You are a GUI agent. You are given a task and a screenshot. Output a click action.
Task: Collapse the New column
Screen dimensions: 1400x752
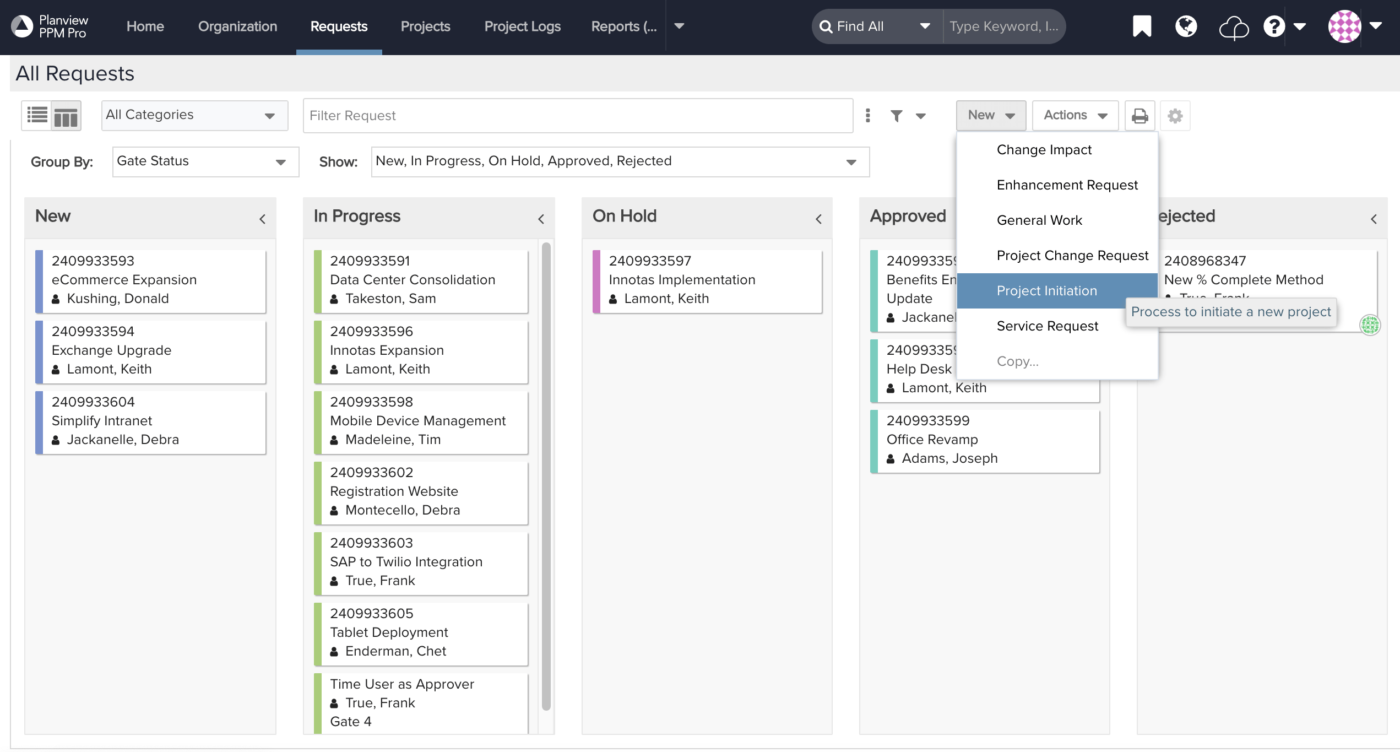click(x=262, y=219)
